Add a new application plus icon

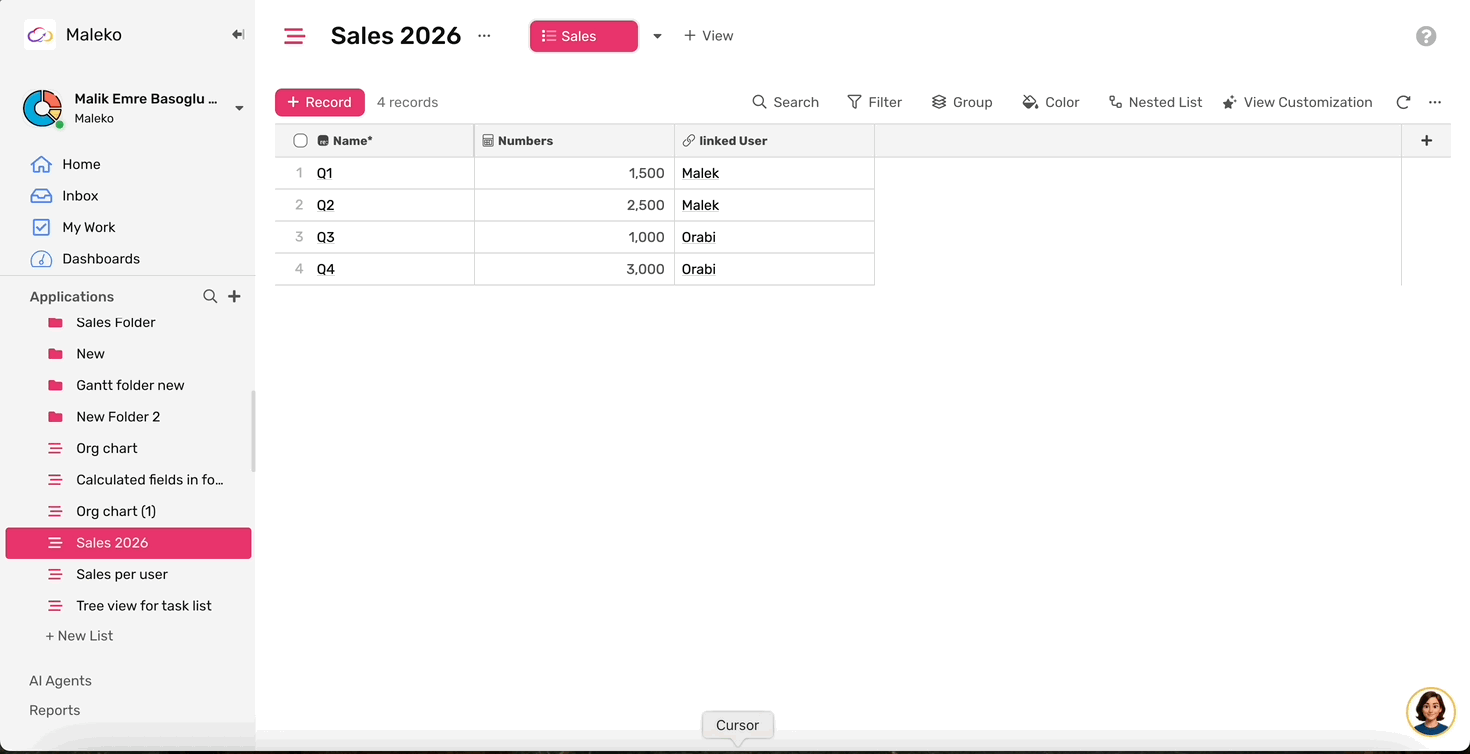click(234, 296)
